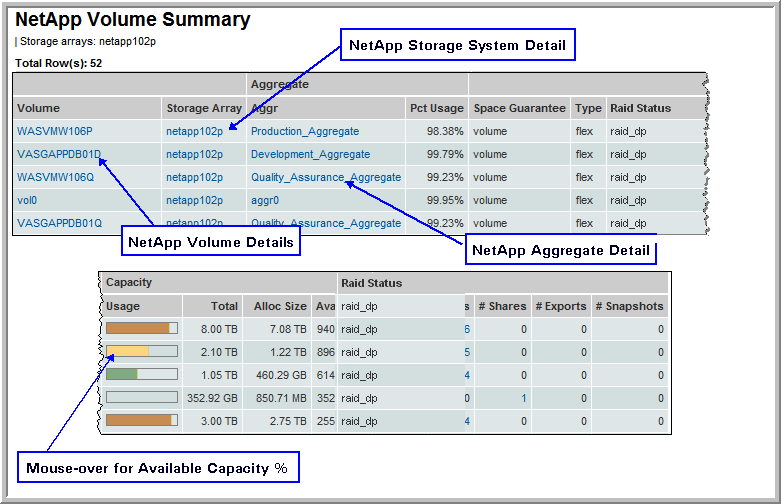Sort by the Alloc Size column header
Image resolution: width=782 pixels, height=504 pixels.
click(281, 306)
